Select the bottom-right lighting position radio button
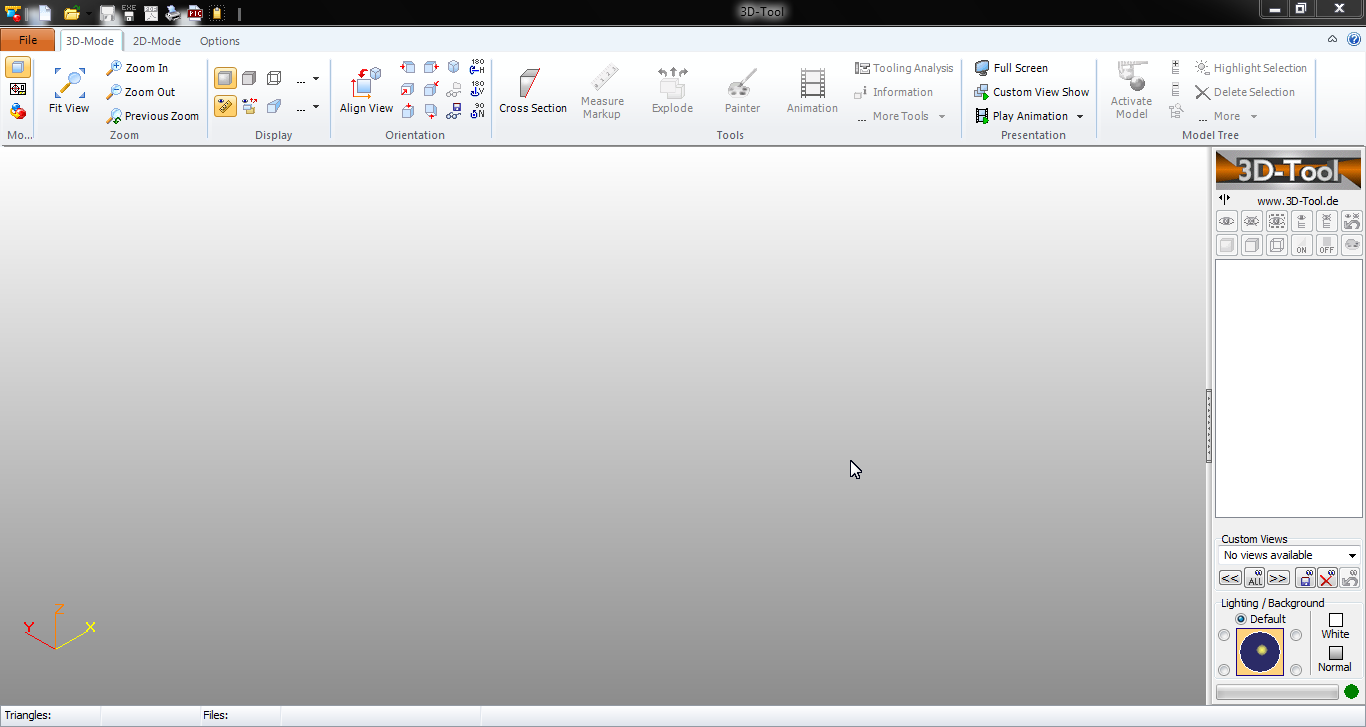Viewport: 1366px width, 727px height. (1296, 669)
